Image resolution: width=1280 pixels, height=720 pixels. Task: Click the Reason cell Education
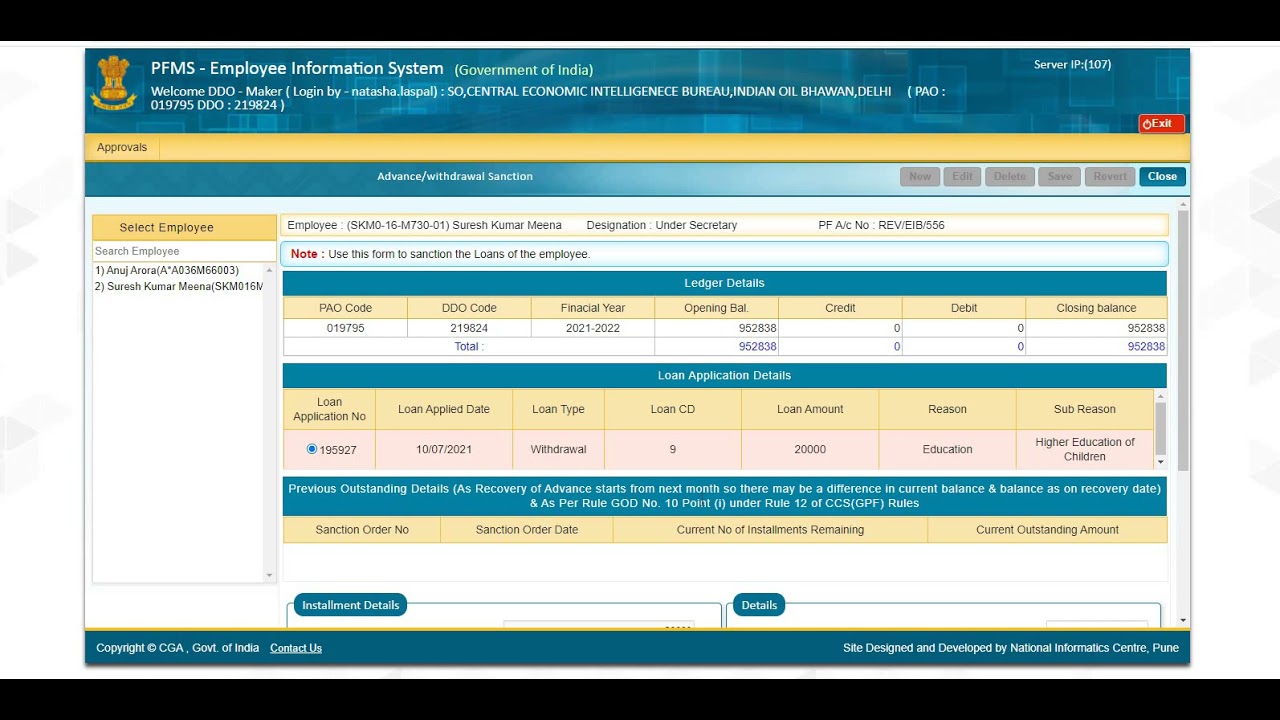click(947, 449)
